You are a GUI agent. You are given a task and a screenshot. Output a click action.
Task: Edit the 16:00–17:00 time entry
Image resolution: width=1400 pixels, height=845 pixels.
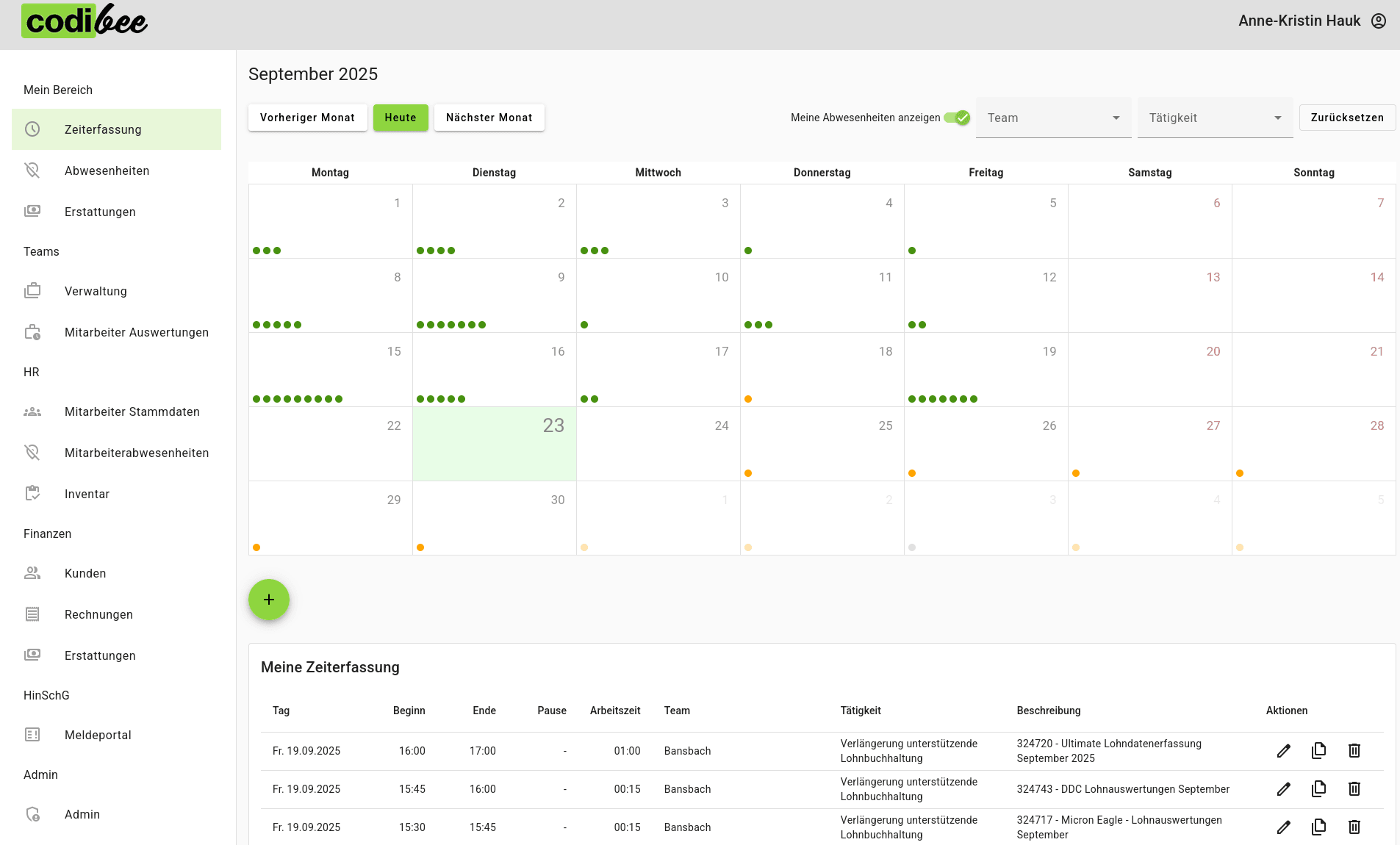(x=1283, y=750)
